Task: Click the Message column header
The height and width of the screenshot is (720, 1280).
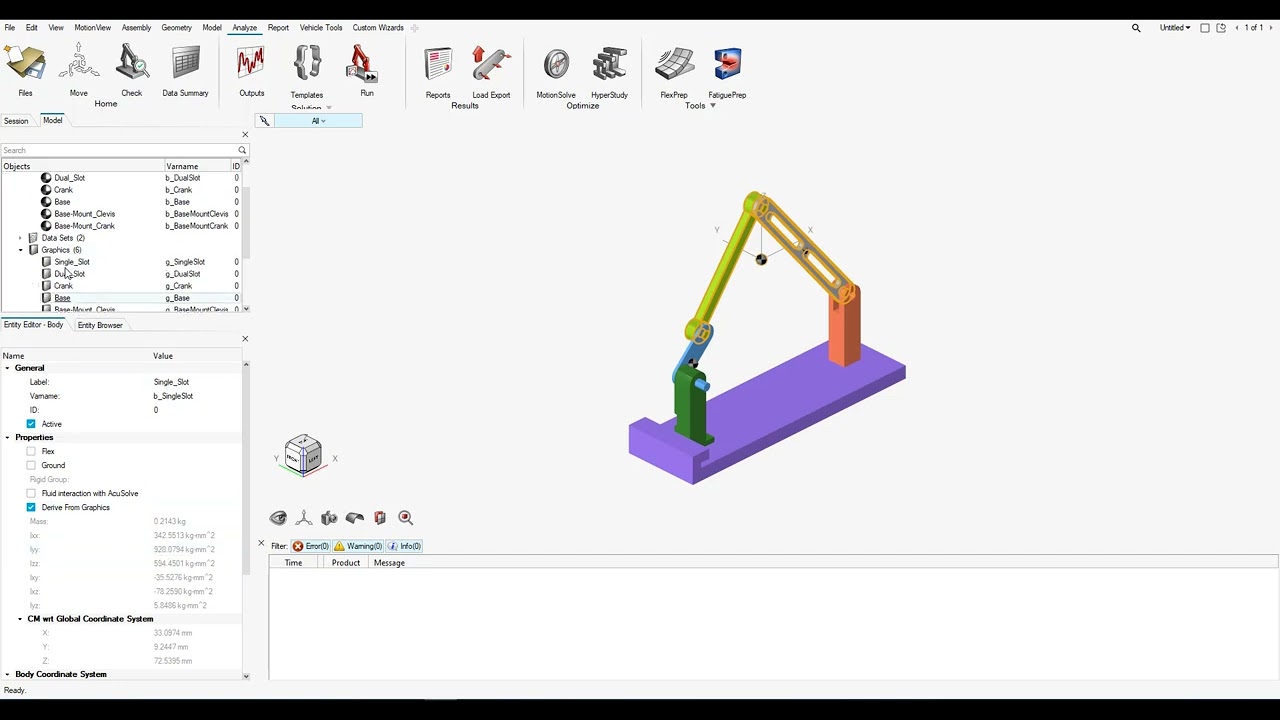Action: (x=389, y=563)
